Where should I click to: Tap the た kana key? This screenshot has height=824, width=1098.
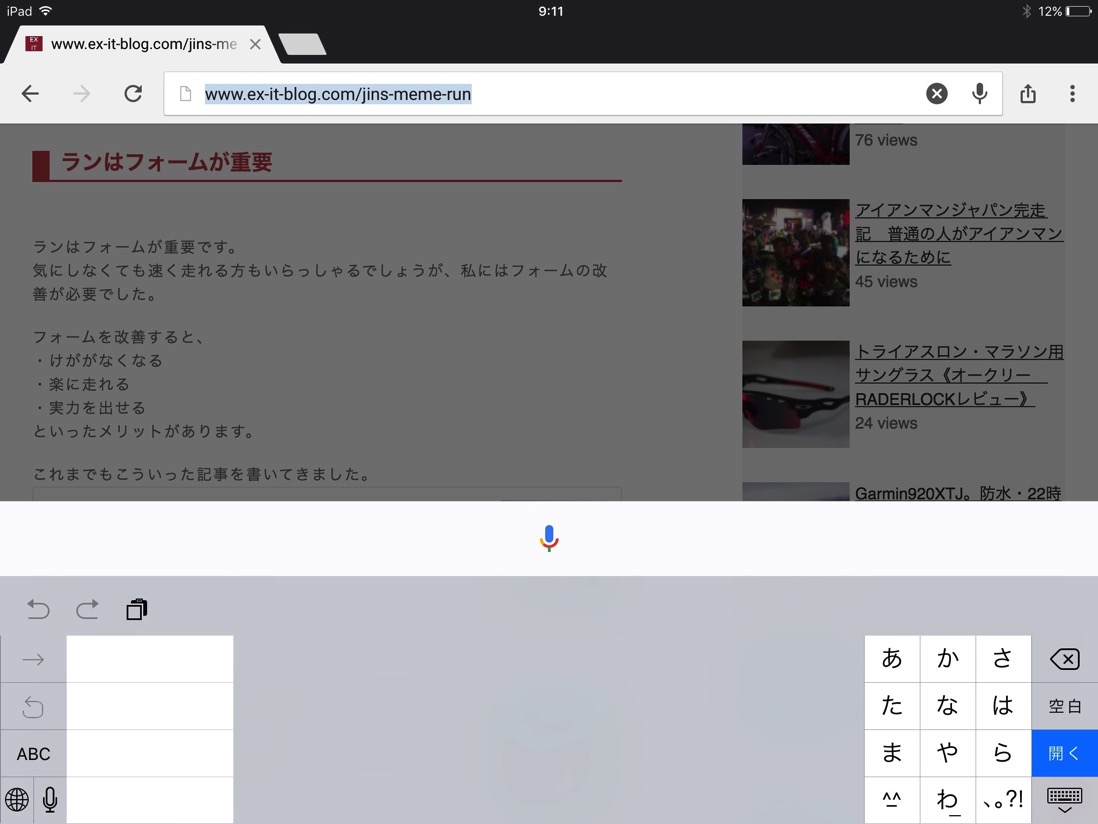coord(891,706)
